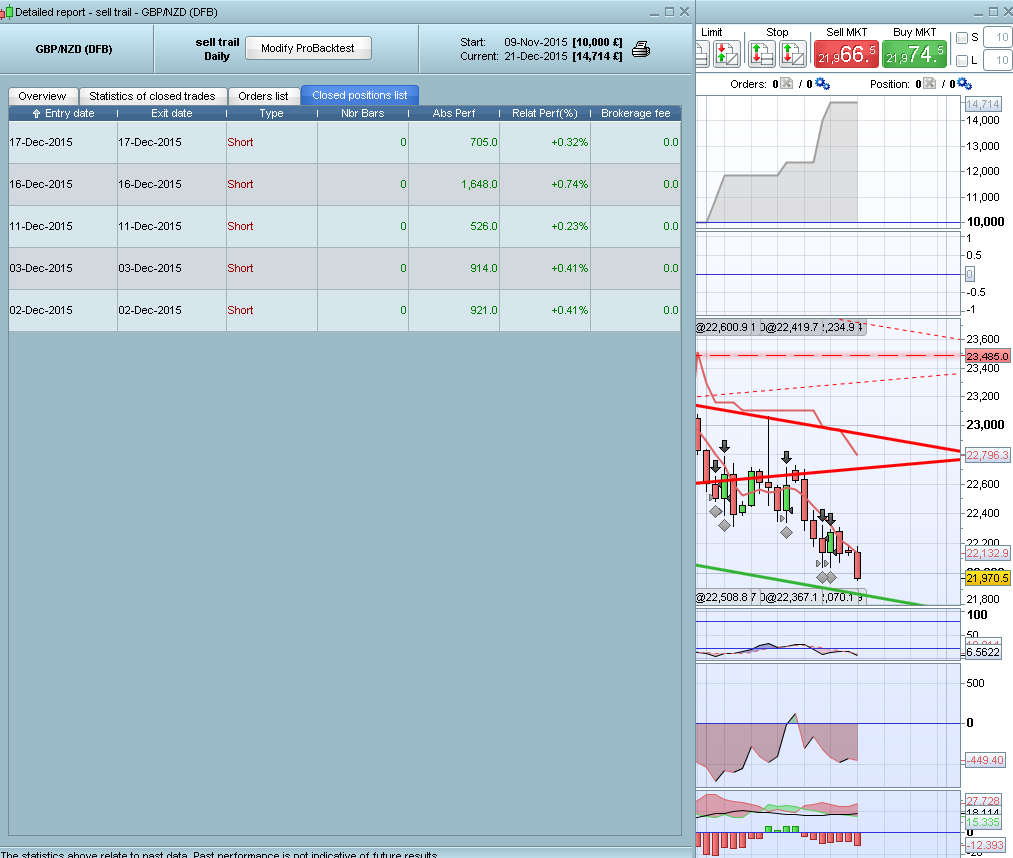Image resolution: width=1013 pixels, height=858 pixels.
Task: Click the L quantity field showing 10
Action: pos(997,60)
